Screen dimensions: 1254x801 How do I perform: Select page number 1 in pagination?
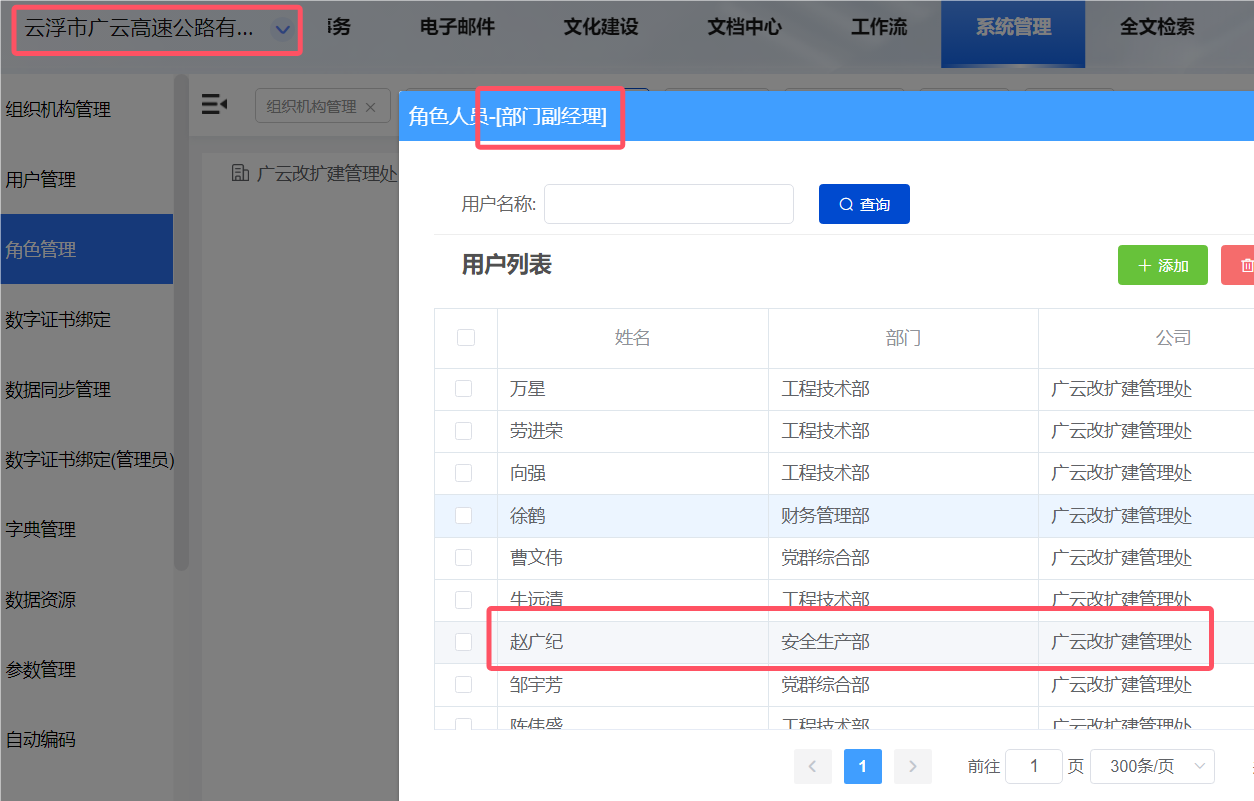(x=862, y=767)
